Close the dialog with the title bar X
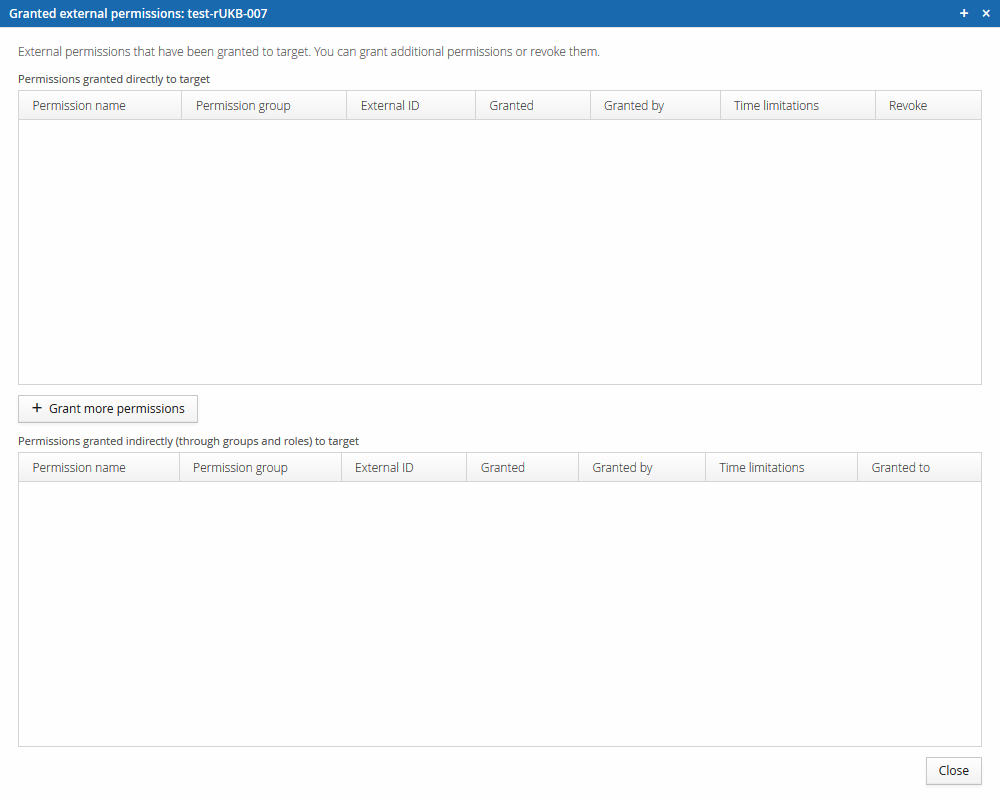1000x800 pixels. pyautogui.click(x=986, y=13)
